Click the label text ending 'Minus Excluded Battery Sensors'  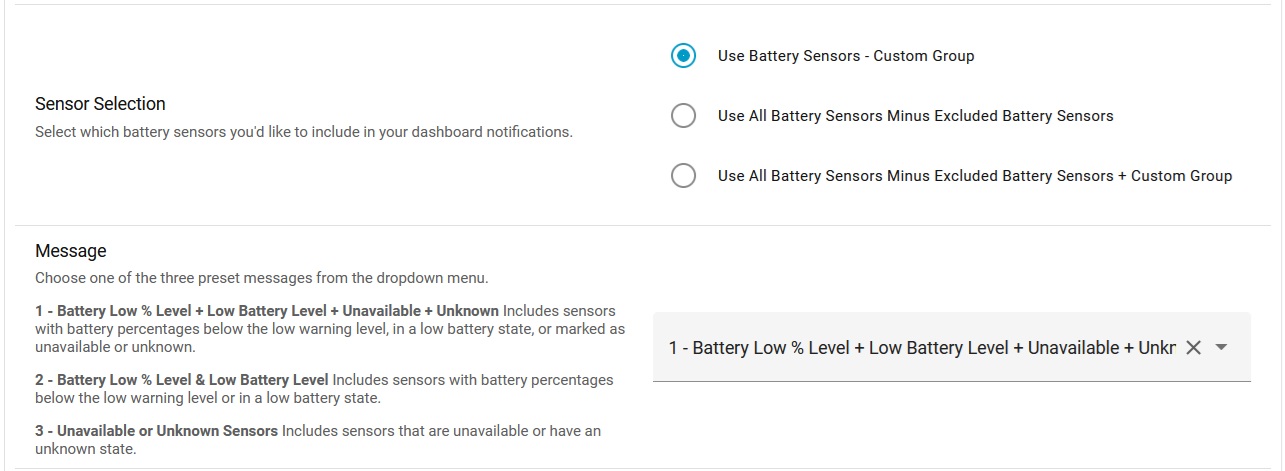coord(915,116)
